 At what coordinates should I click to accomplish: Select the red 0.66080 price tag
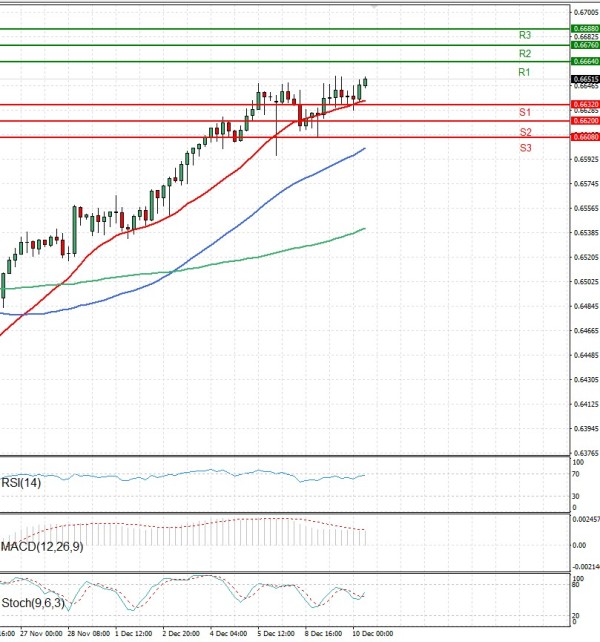click(x=585, y=137)
